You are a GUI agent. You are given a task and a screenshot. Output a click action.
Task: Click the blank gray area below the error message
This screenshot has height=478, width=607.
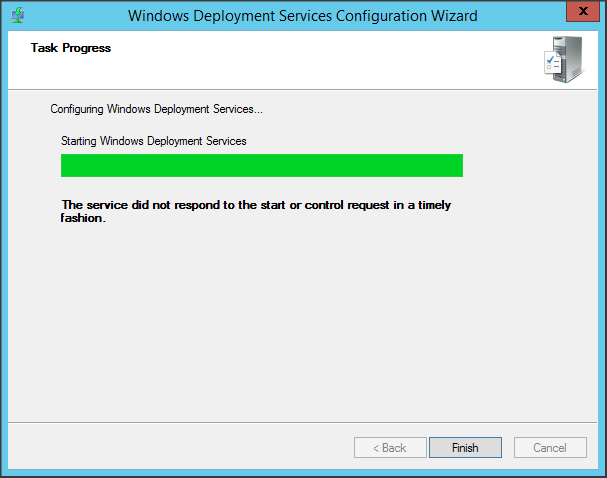pyautogui.click(x=300, y=320)
